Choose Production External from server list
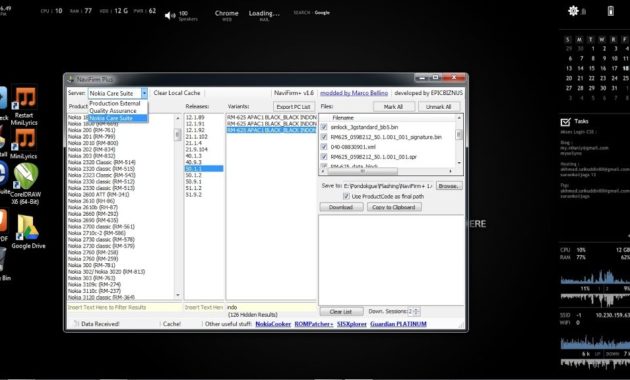The height and width of the screenshot is (380, 630). 115,103
